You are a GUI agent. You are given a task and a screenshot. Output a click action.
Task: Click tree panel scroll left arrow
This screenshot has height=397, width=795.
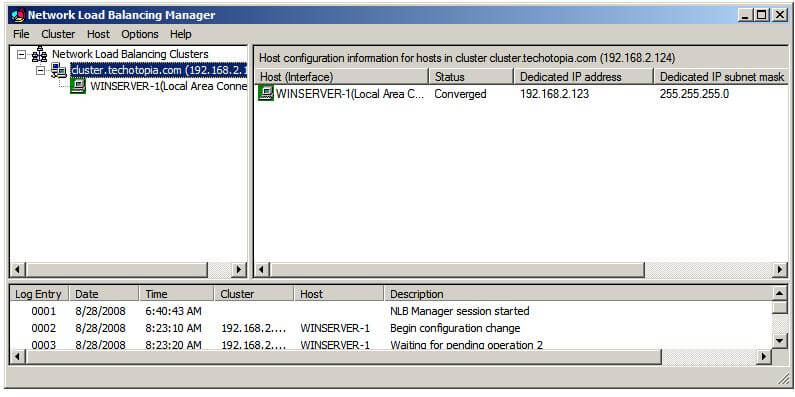click(18, 269)
